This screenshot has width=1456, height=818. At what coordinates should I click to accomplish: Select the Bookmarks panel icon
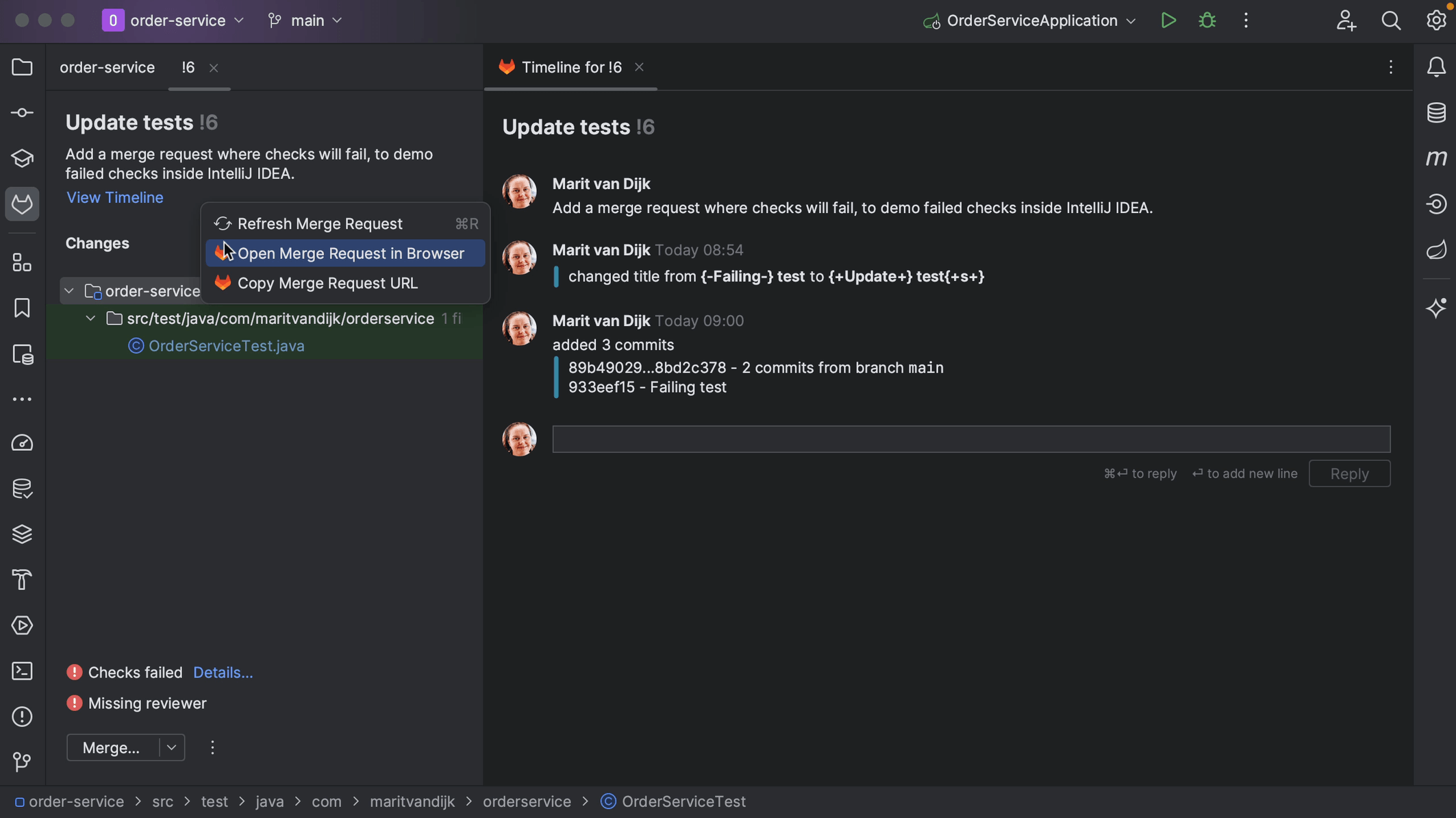(22, 306)
